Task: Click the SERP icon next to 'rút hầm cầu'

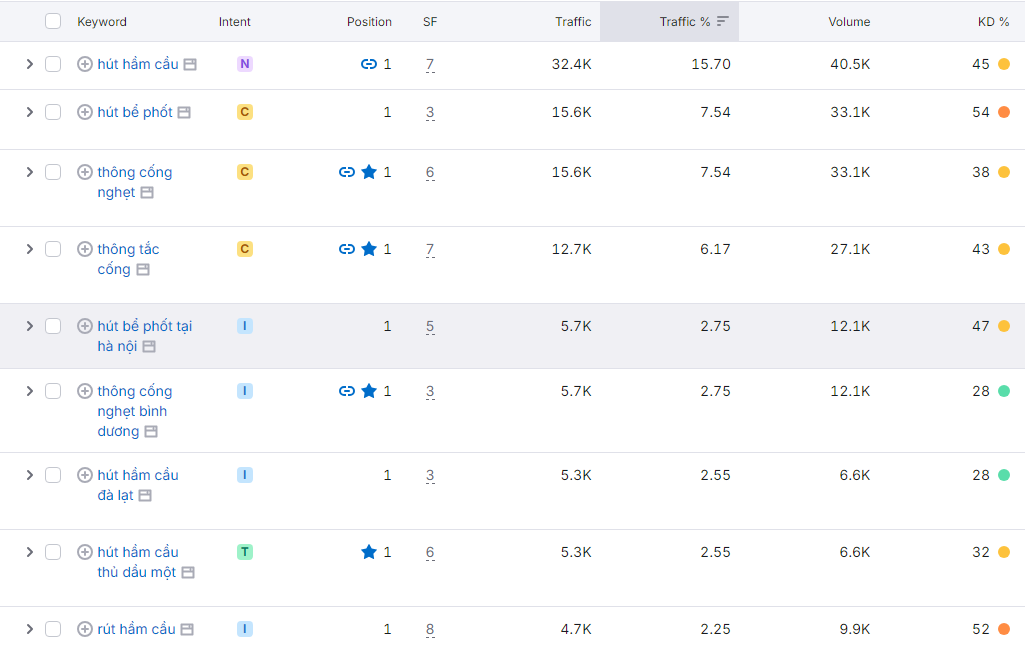Action: [187, 629]
